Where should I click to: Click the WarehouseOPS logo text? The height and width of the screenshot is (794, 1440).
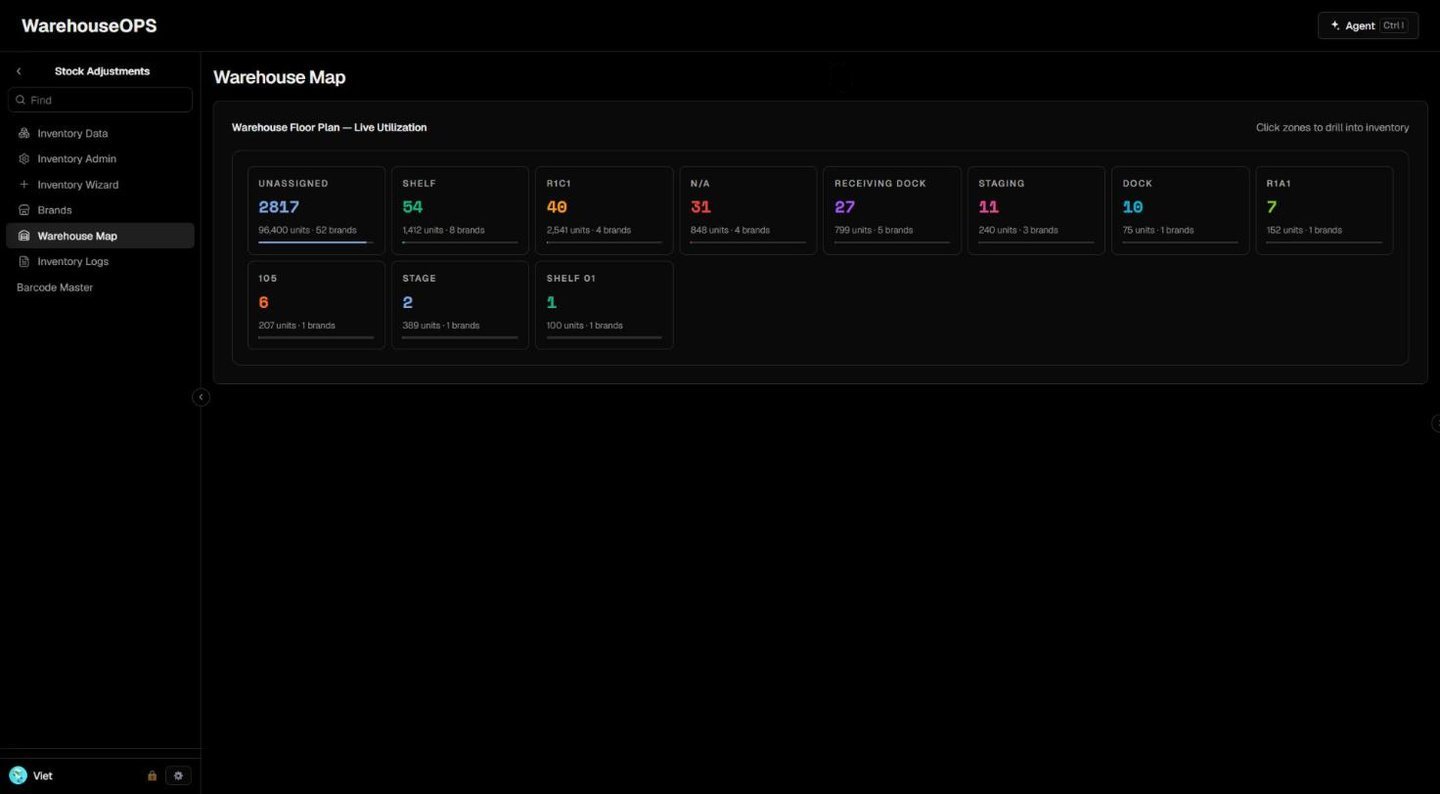coord(89,26)
